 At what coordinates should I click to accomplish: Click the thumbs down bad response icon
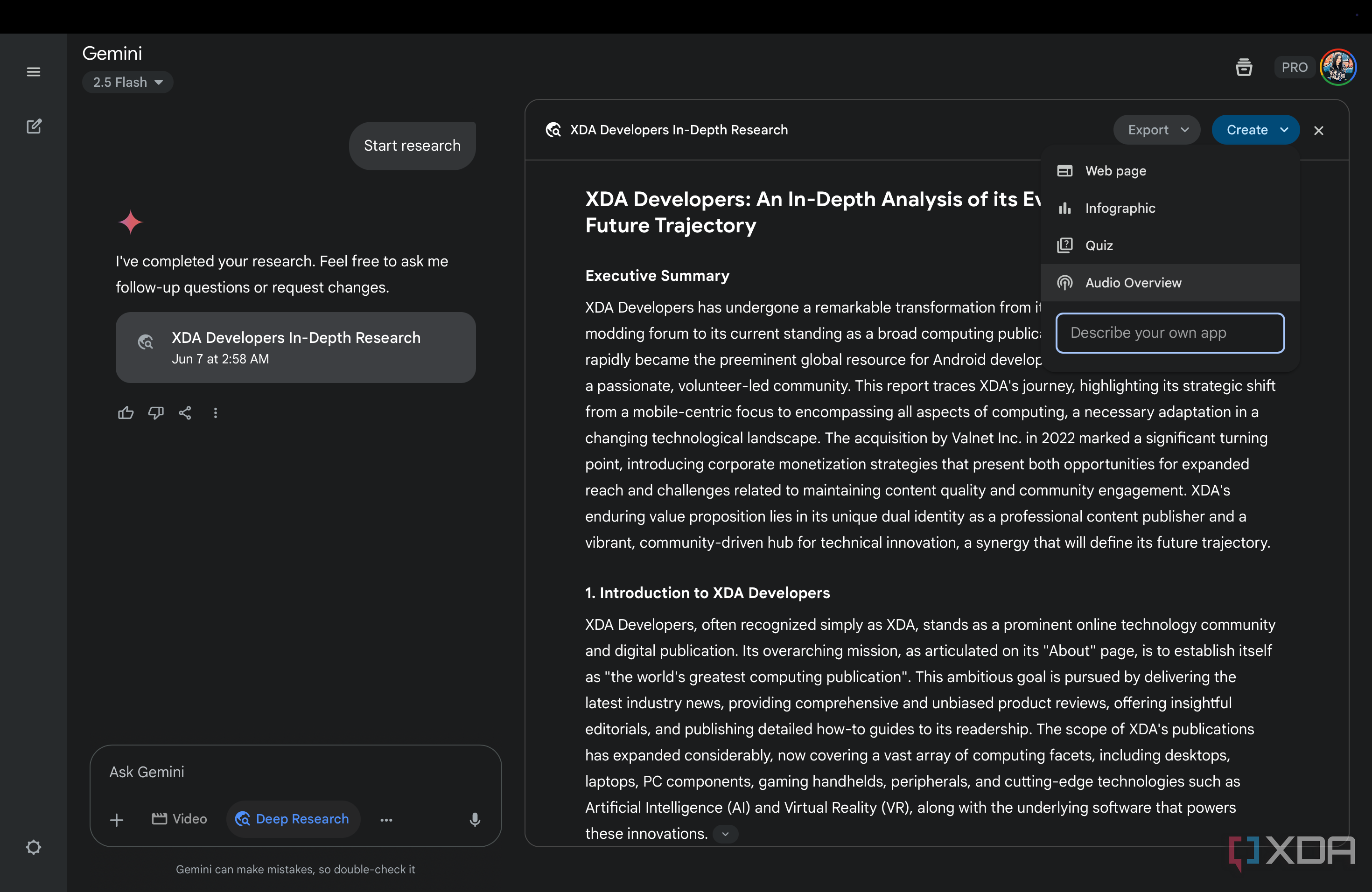(x=156, y=412)
